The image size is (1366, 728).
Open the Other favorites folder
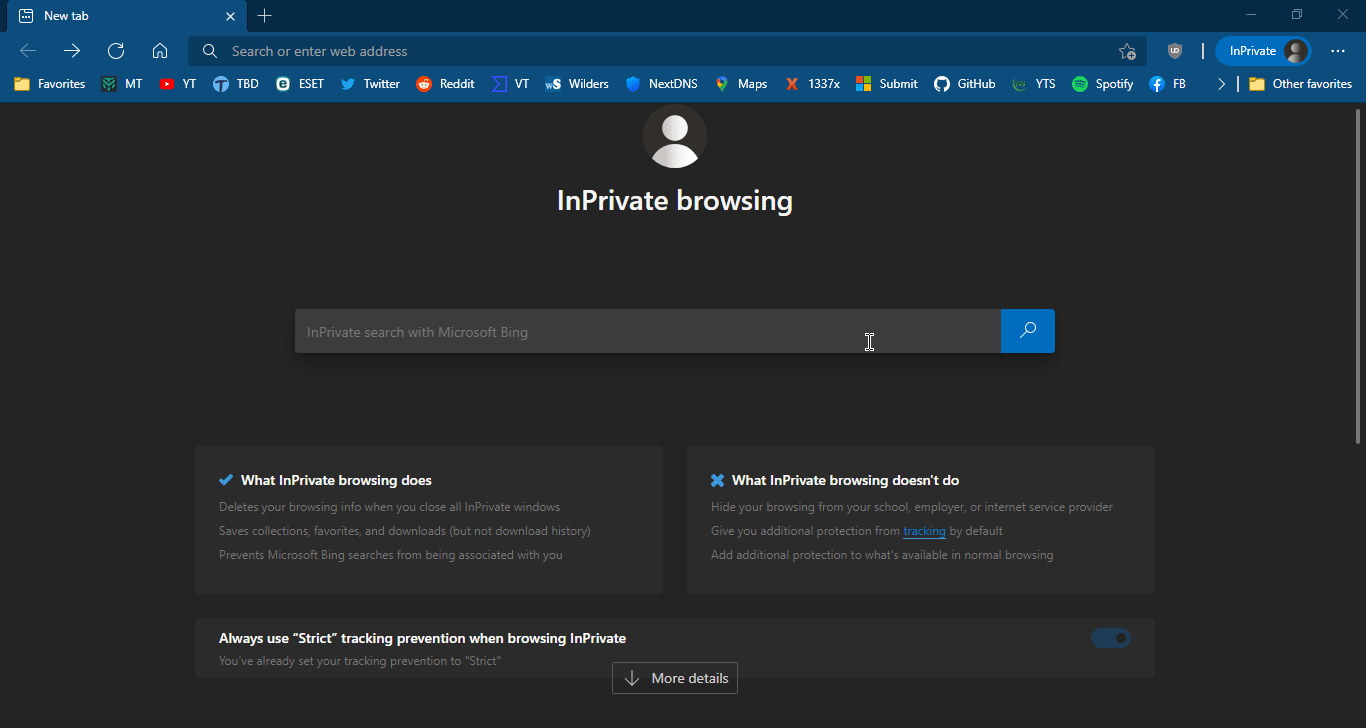tap(1300, 84)
